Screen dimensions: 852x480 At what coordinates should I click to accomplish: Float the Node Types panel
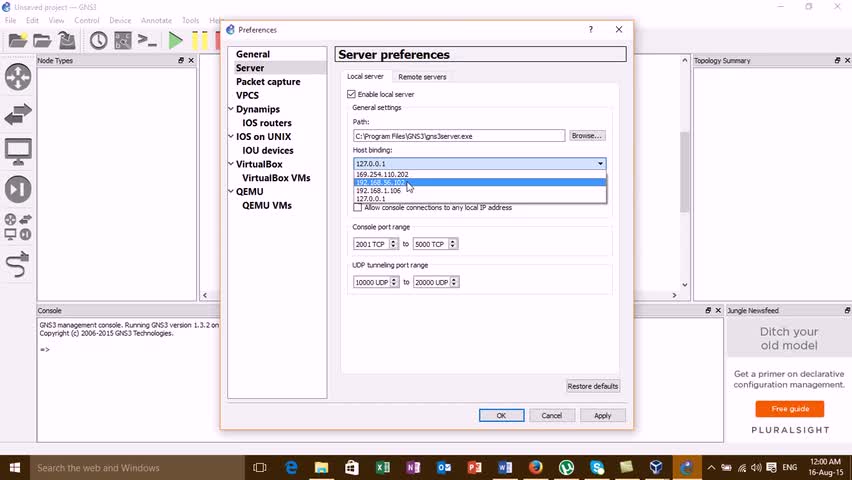181,60
